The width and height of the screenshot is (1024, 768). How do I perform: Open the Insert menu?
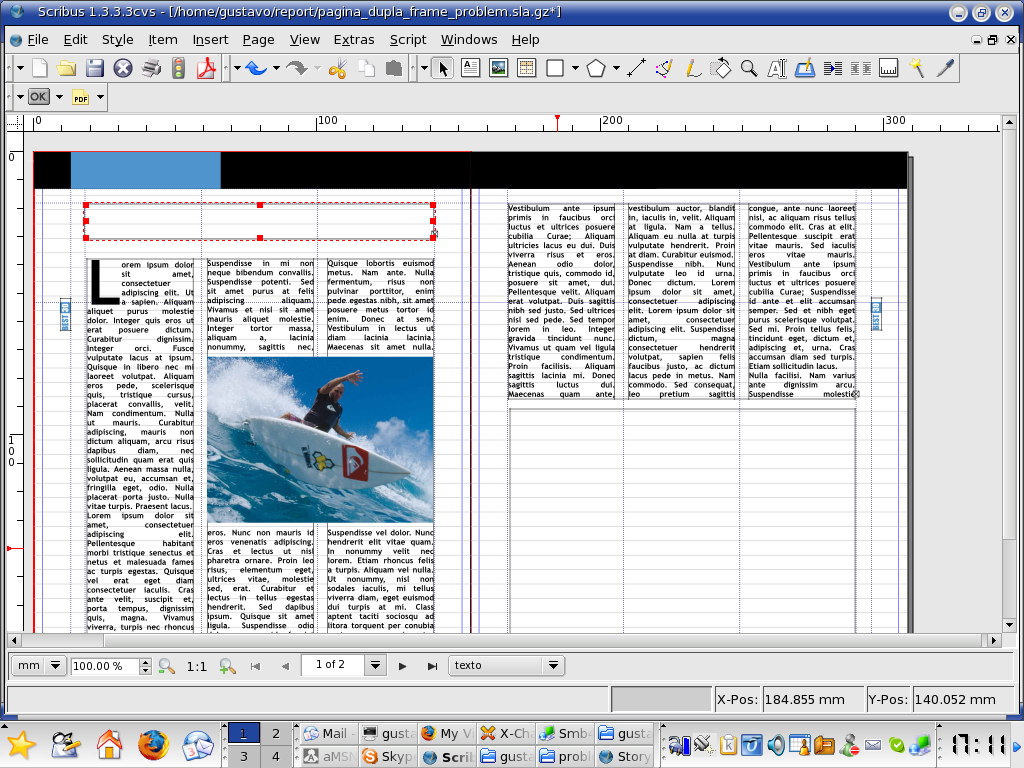point(210,40)
